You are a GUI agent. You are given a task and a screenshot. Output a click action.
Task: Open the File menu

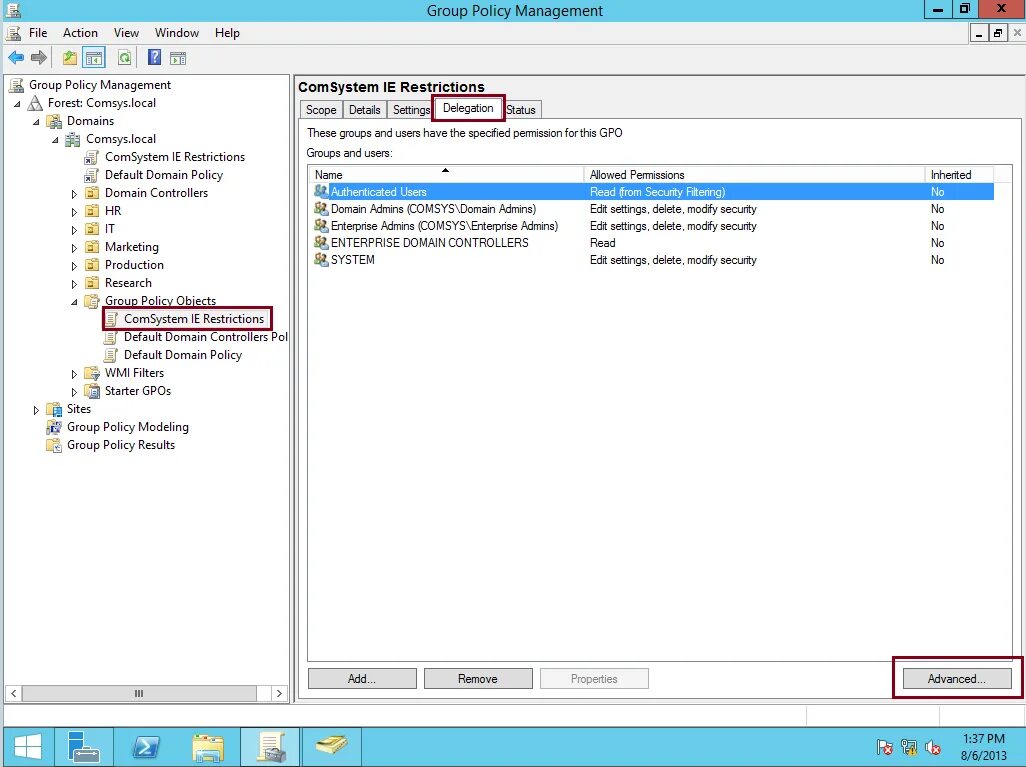38,33
